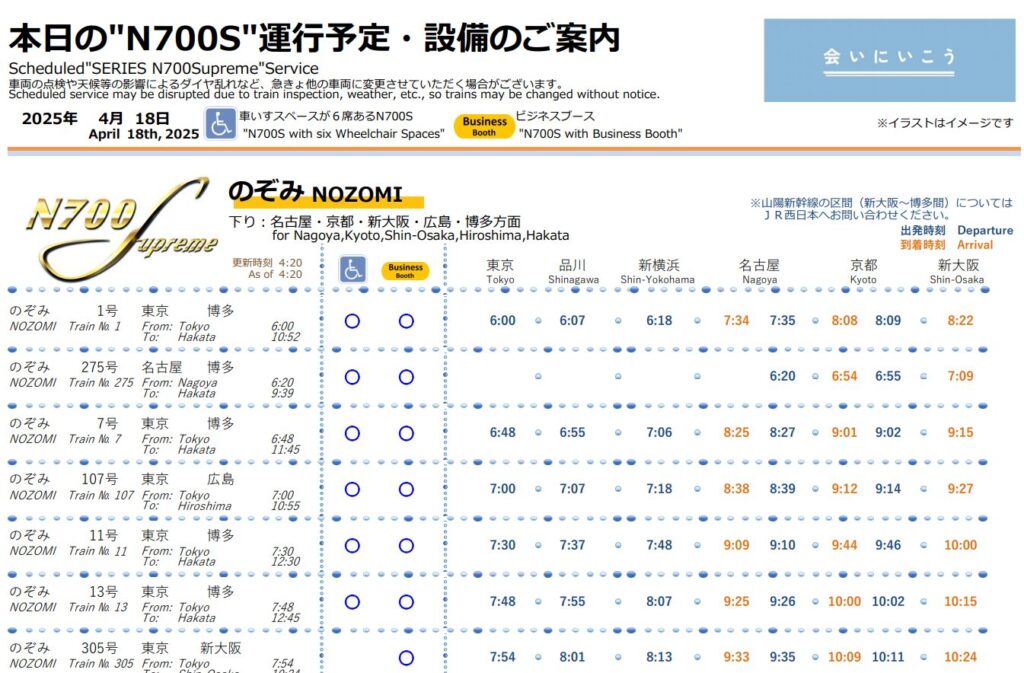This screenshot has height=673, width=1024.
Task: Click wheelchair circle for Nozomi Train No. 275
Action: pos(352,377)
